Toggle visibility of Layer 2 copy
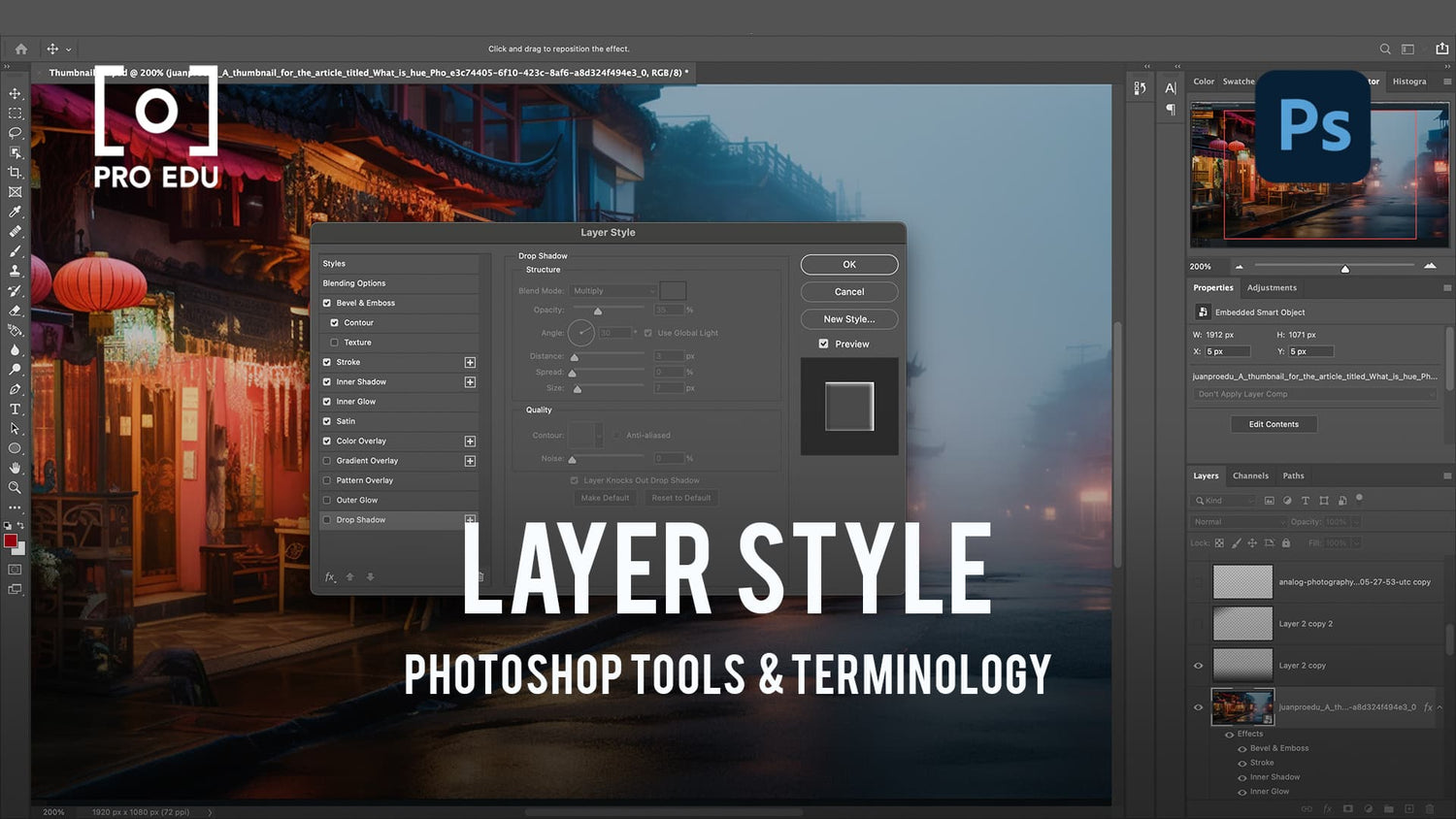This screenshot has width=1456, height=819. point(1198,665)
